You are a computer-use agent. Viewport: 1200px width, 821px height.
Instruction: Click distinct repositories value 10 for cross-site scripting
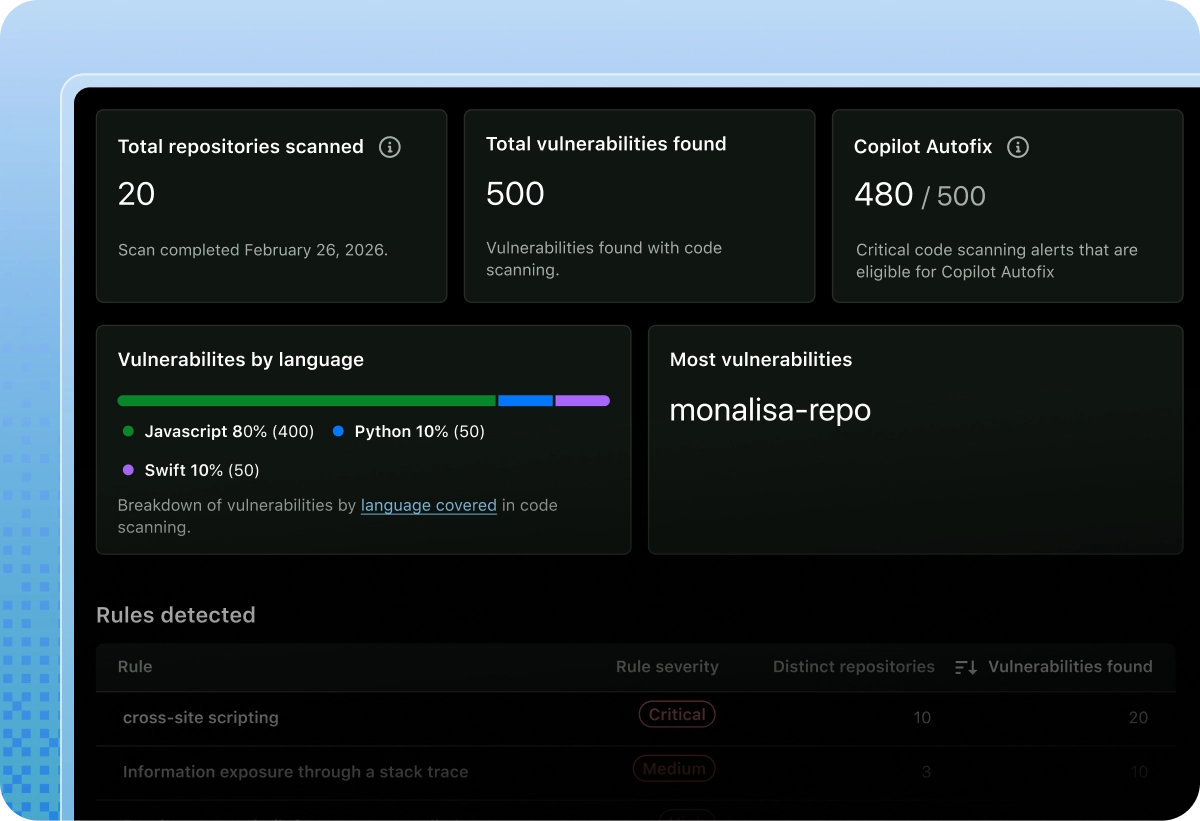[922, 718]
